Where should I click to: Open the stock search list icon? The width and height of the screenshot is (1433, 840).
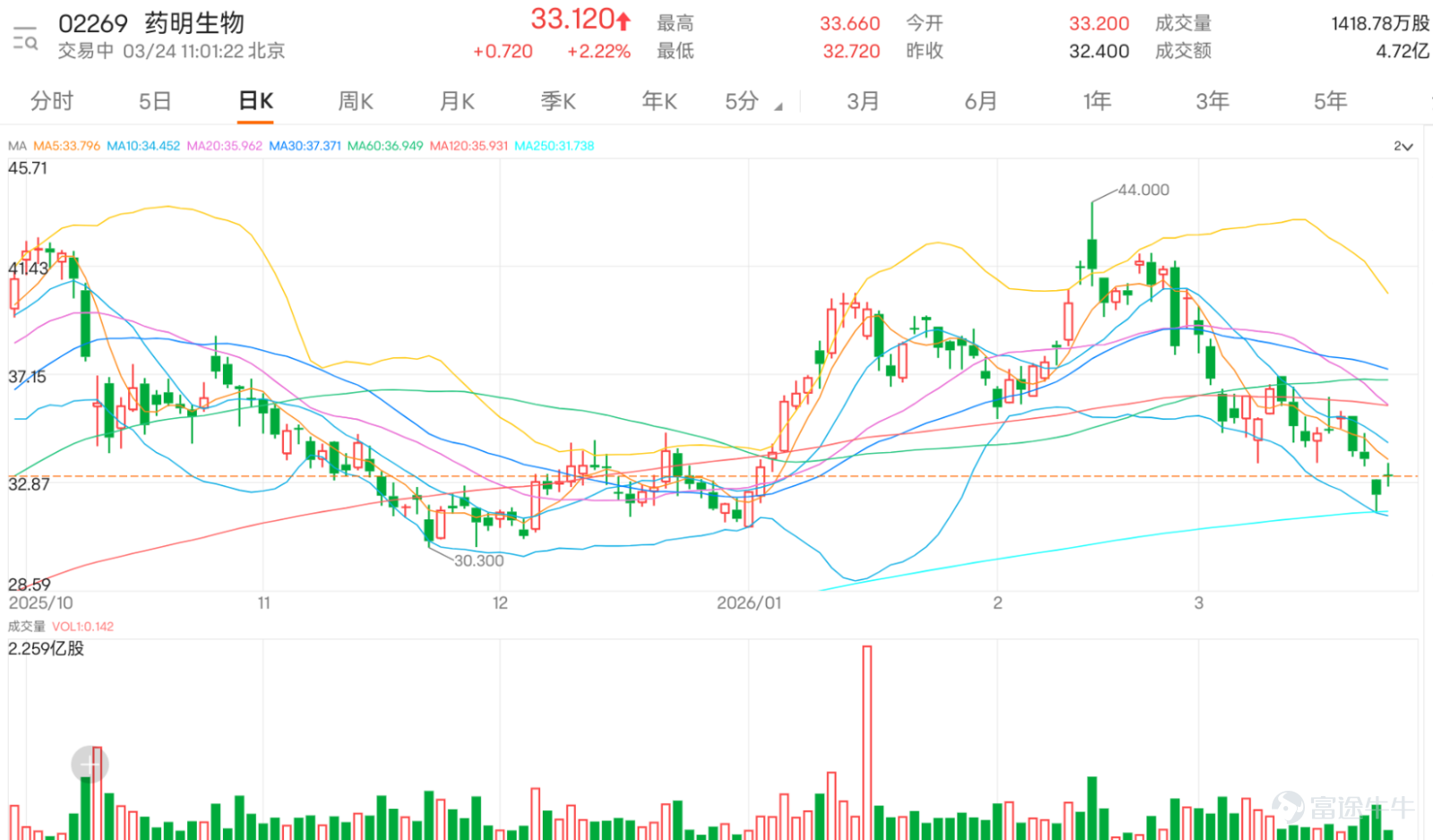25,39
